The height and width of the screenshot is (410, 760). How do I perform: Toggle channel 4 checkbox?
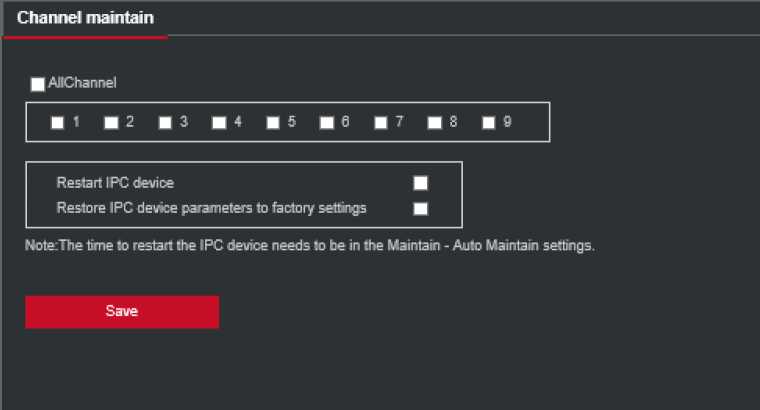point(219,123)
